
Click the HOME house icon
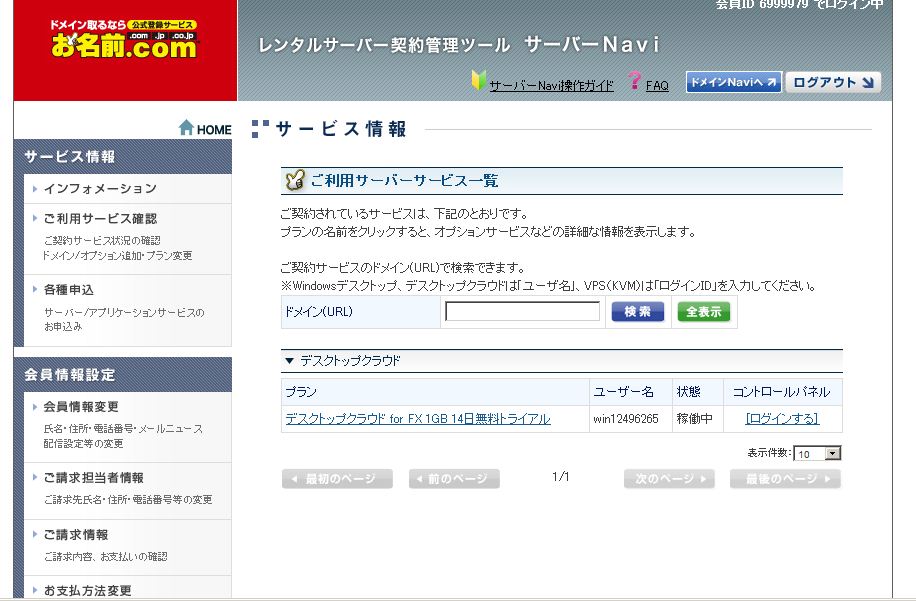pos(186,127)
